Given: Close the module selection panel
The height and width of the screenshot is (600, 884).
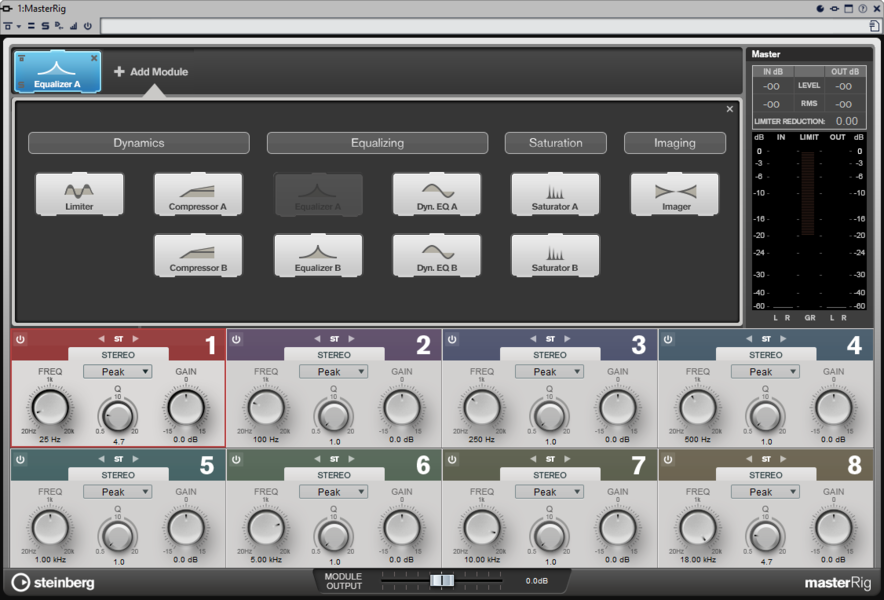Looking at the screenshot, I should click(730, 109).
